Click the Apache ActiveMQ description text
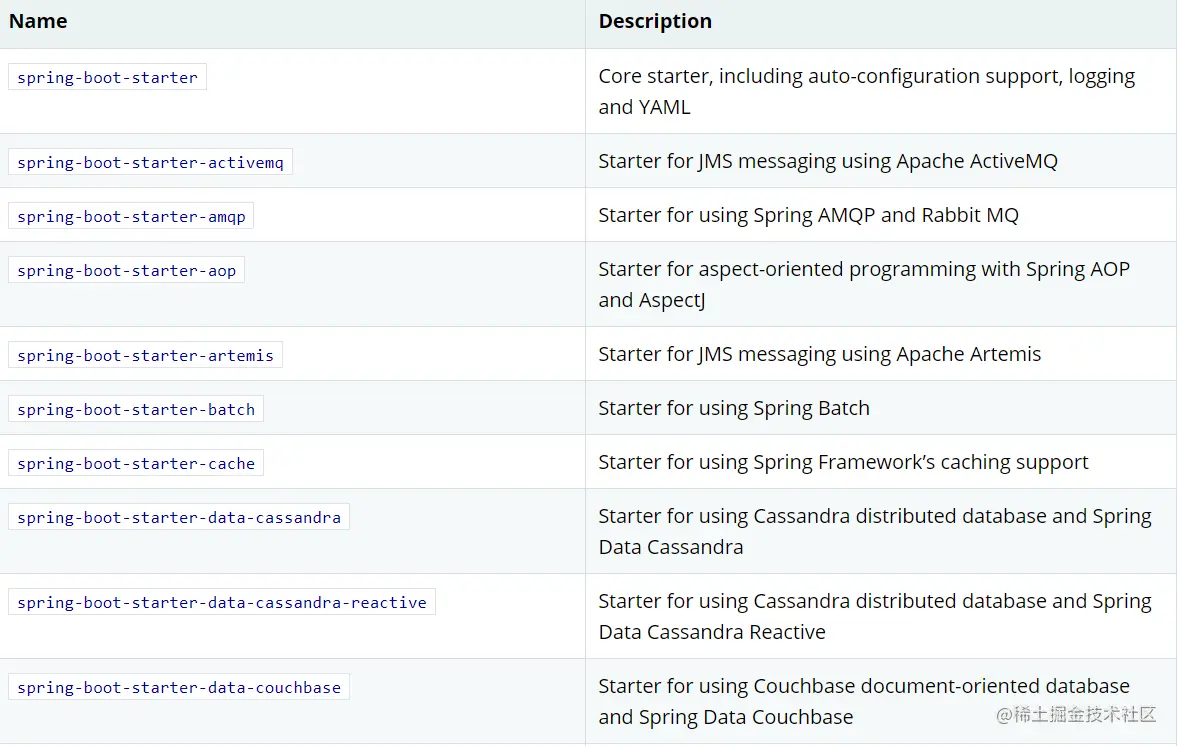Screen dimensions: 1178x746 (828, 161)
